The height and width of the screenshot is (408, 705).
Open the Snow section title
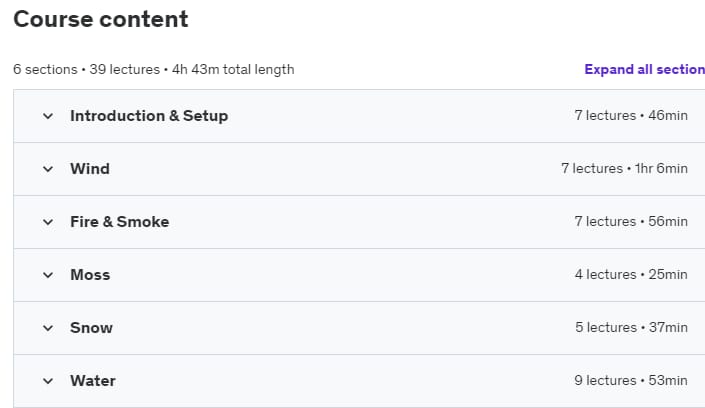coord(91,328)
